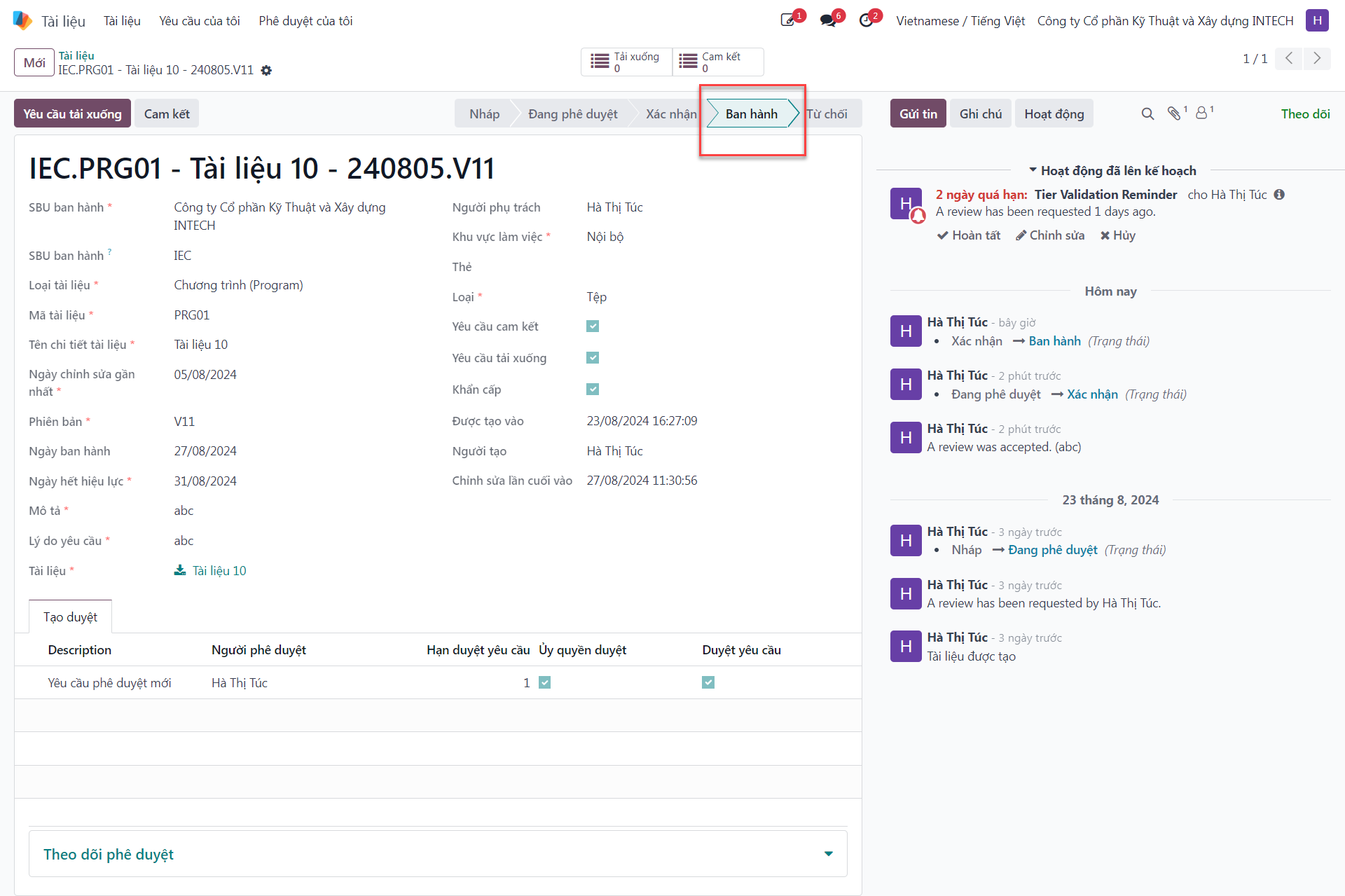Select the Tạo duyệt tab
1345x896 pixels.
coord(70,617)
